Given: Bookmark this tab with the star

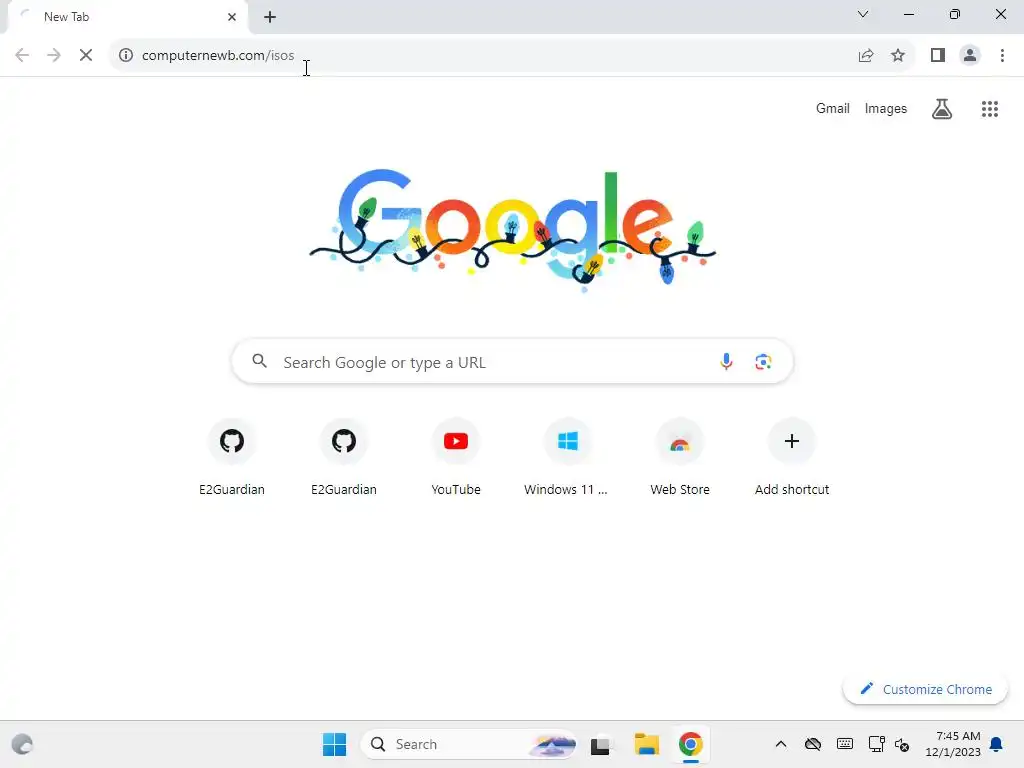Looking at the screenshot, I should coord(898,56).
